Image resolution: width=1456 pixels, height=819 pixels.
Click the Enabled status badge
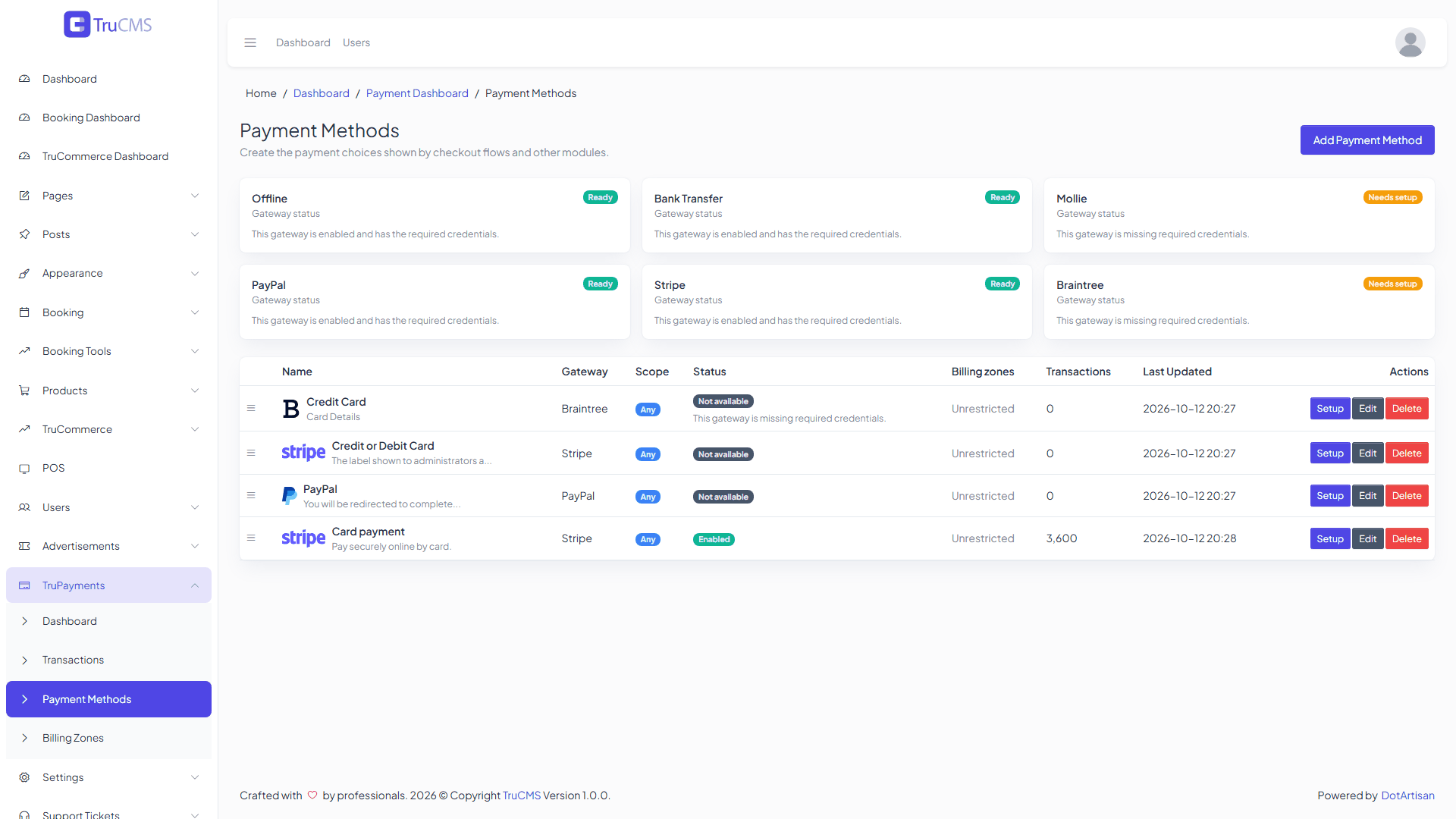714,540
